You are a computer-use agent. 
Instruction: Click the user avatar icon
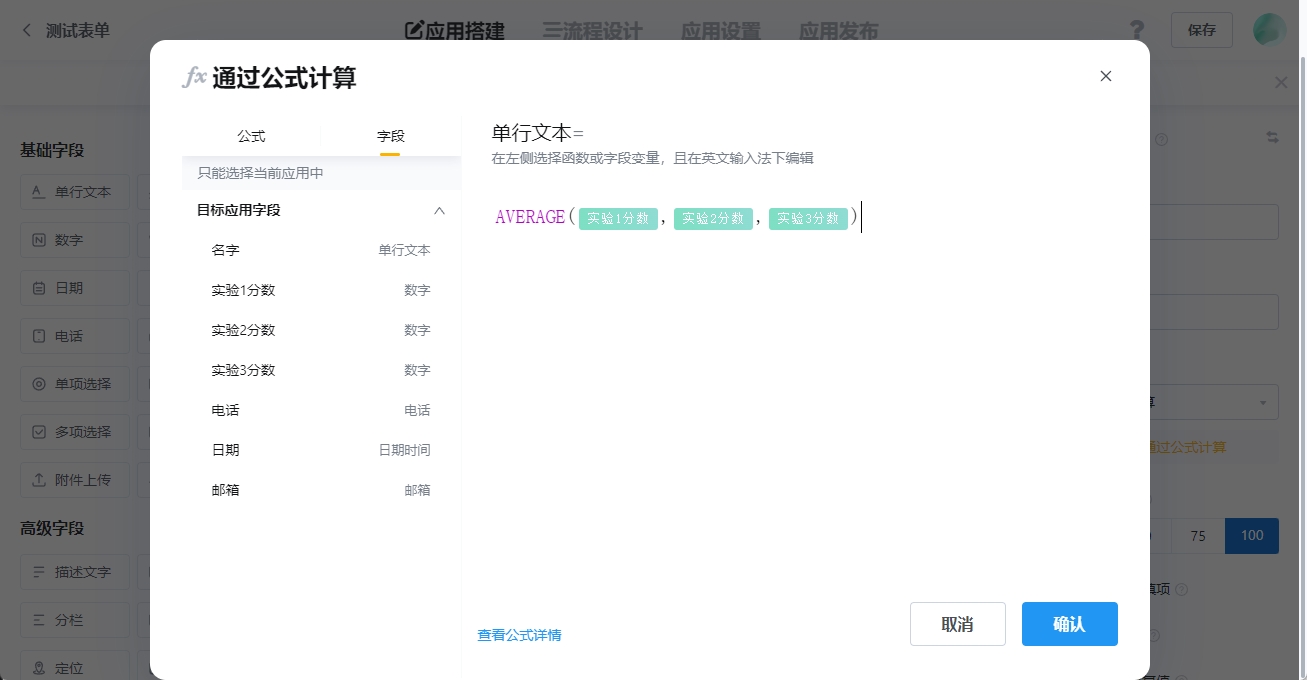(x=1269, y=30)
